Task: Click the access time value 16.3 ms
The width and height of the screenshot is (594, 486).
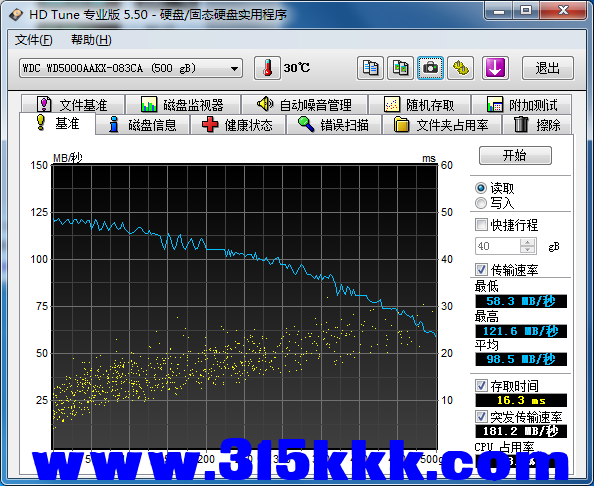Action: [521, 400]
